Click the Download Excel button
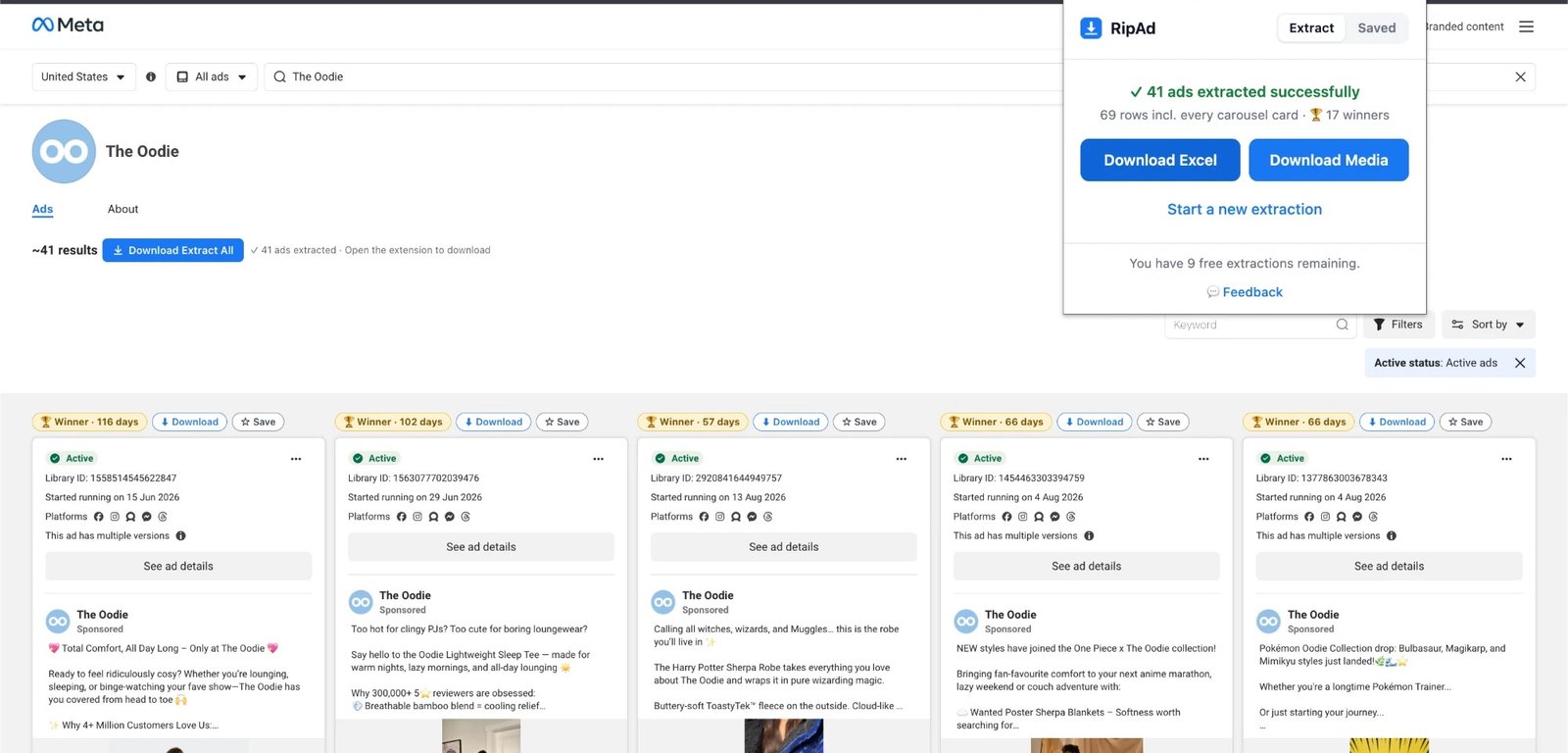Viewport: 1568px width, 753px height. (1160, 160)
